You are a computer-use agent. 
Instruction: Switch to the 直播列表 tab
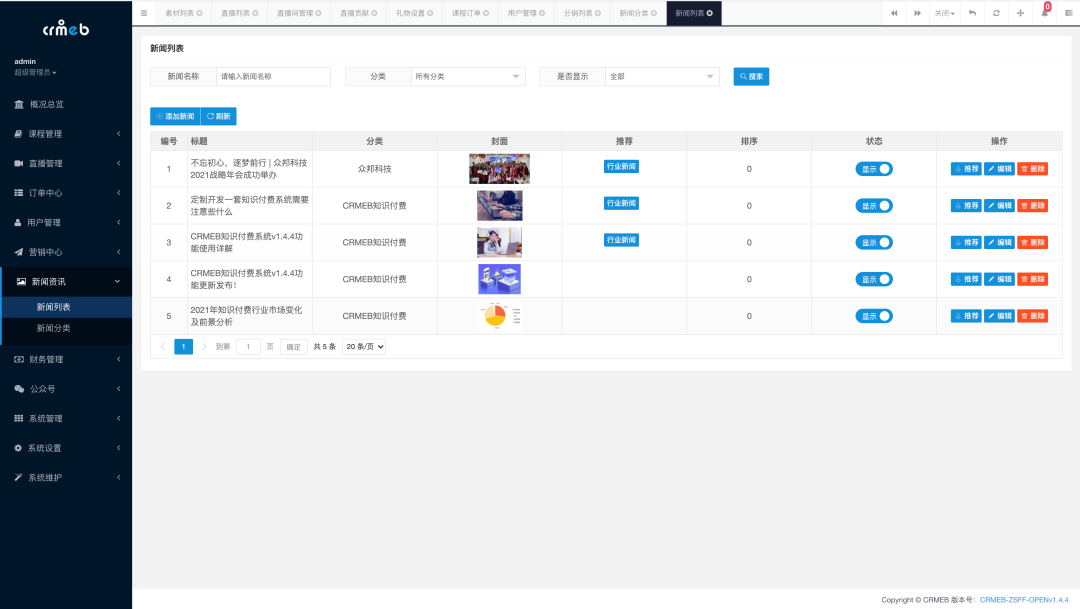click(235, 13)
